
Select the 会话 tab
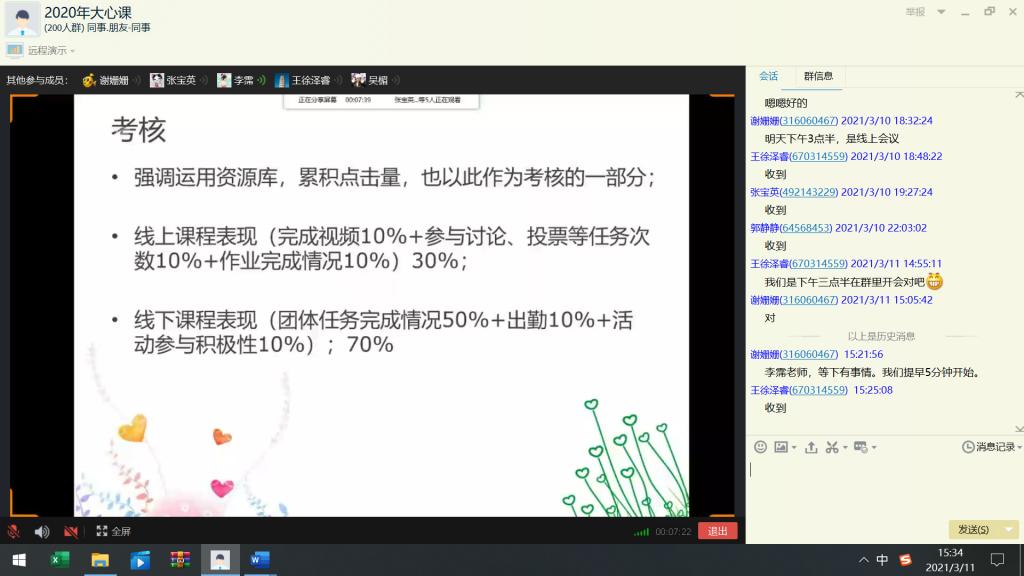point(768,76)
